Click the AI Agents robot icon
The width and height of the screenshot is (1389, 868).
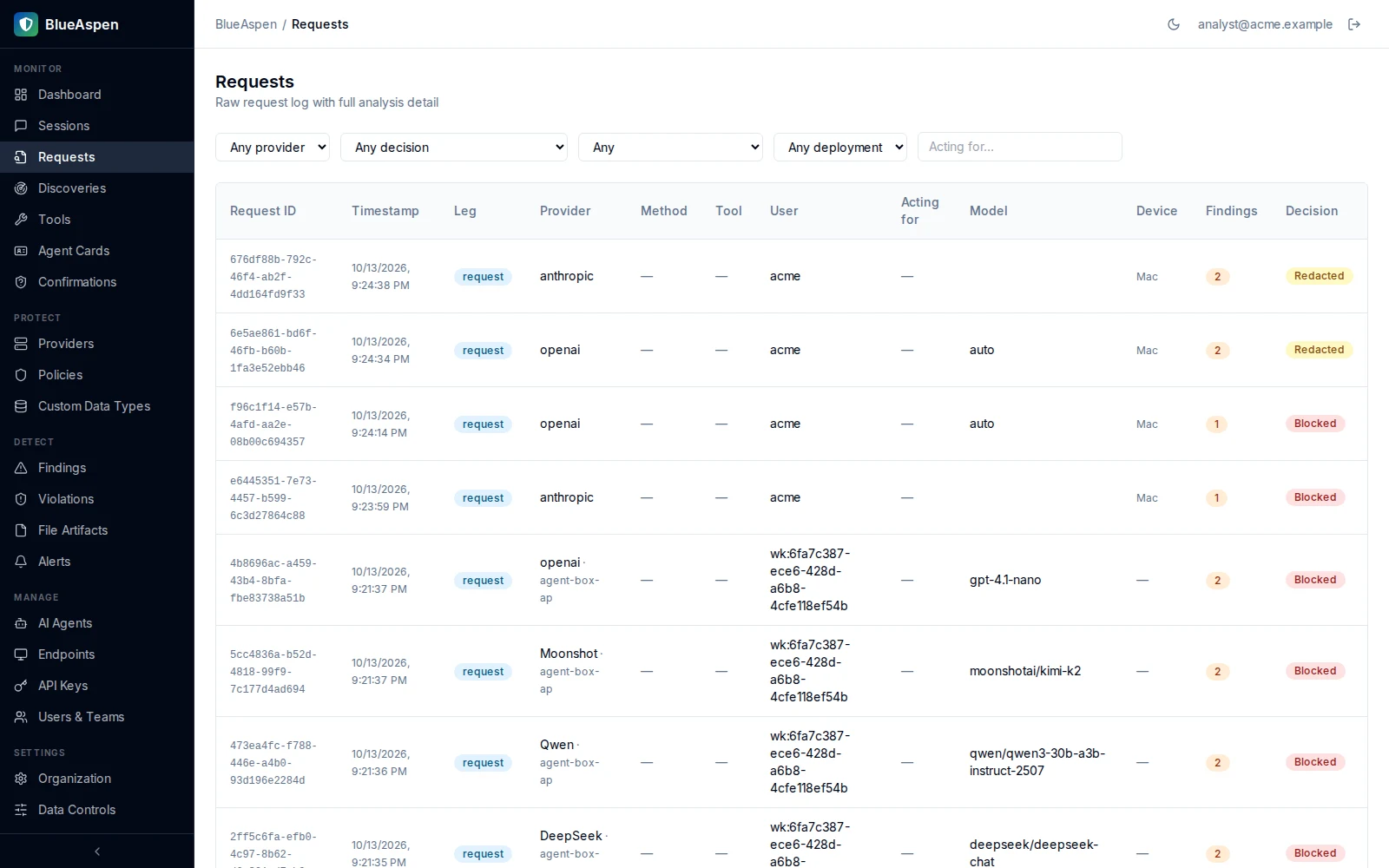click(x=21, y=623)
